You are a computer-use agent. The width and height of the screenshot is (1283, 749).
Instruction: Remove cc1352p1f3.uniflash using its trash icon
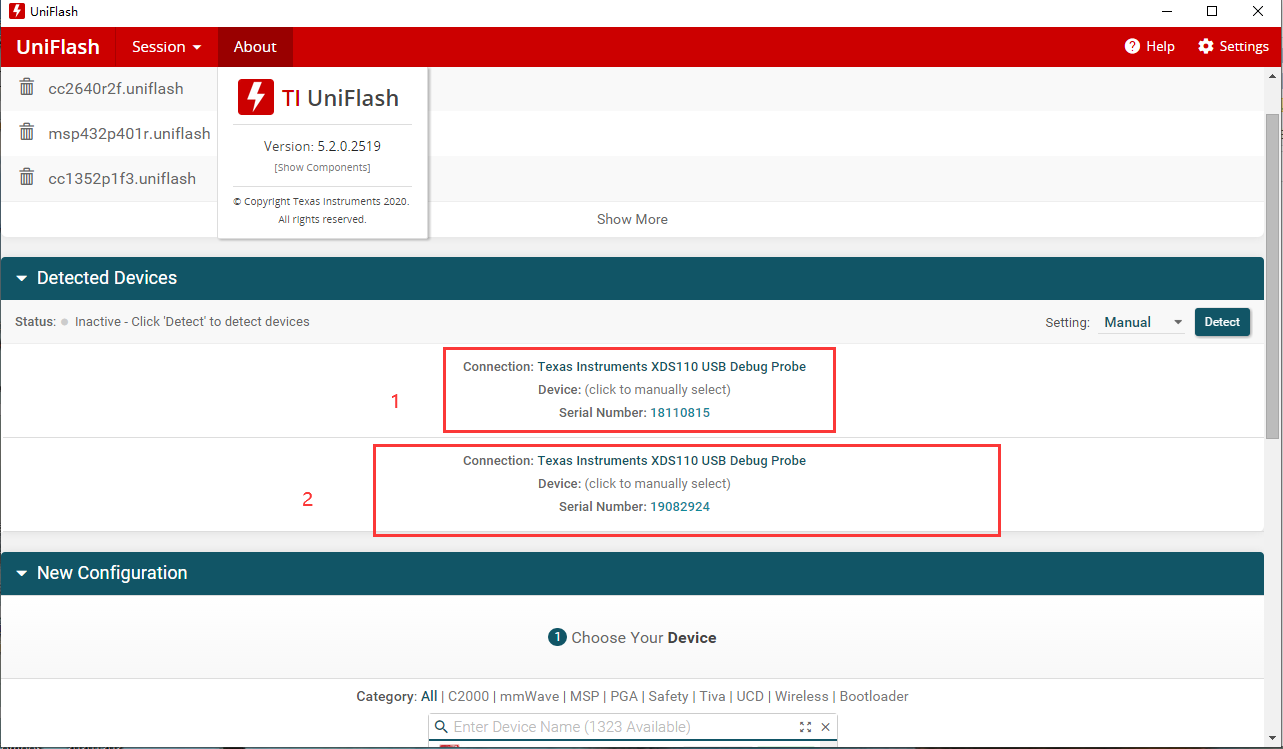pyautogui.click(x=27, y=178)
